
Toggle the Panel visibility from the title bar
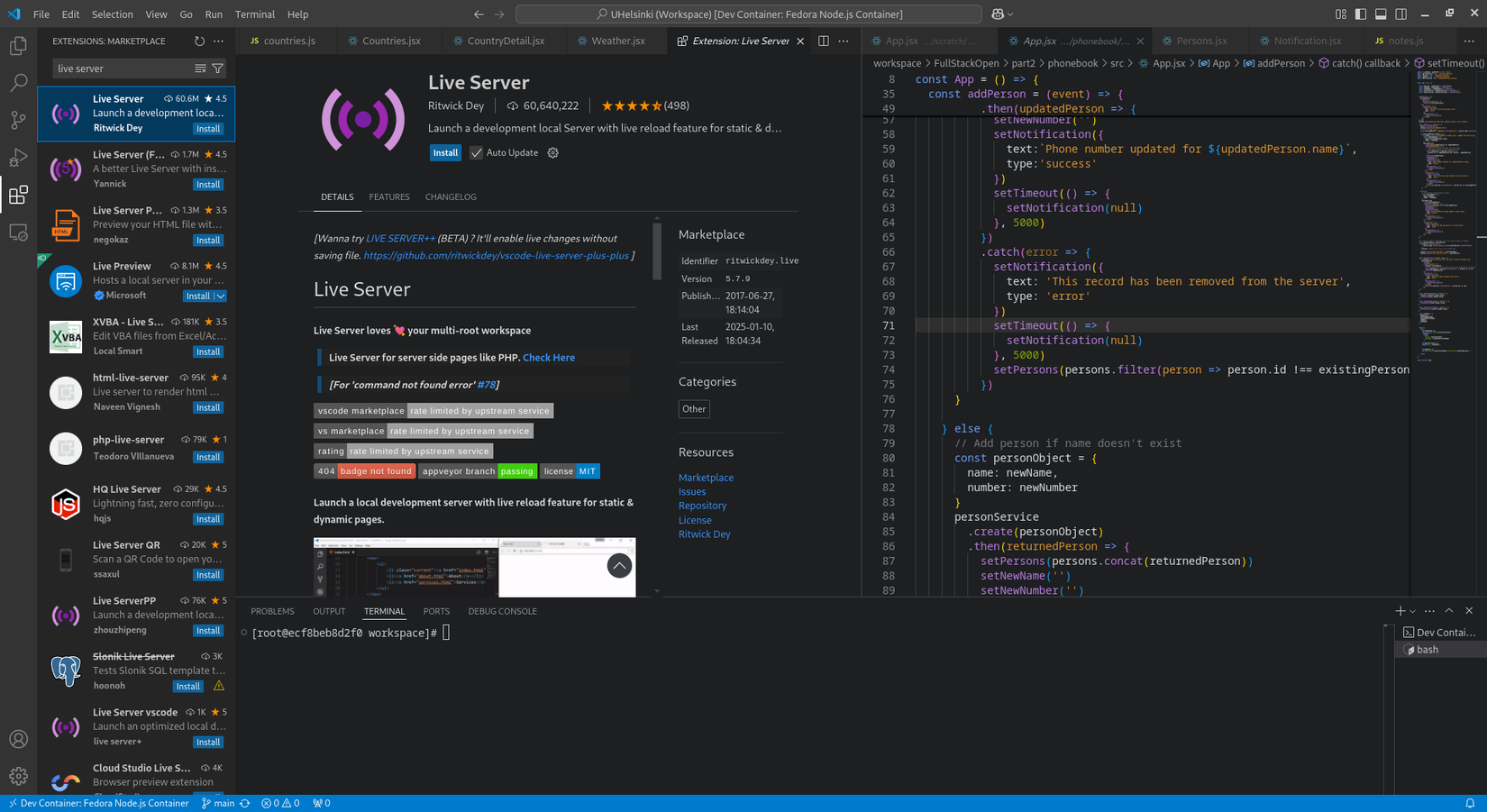tap(1381, 14)
